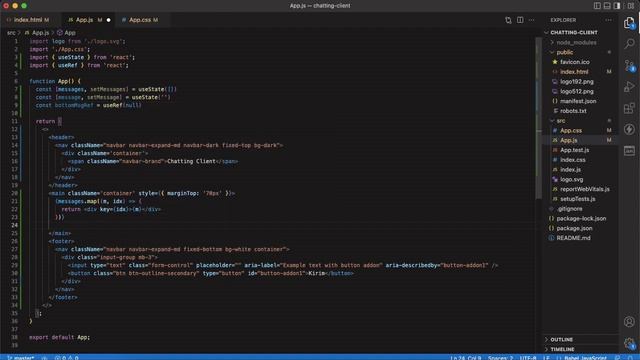Split the editor to the right

point(520,20)
